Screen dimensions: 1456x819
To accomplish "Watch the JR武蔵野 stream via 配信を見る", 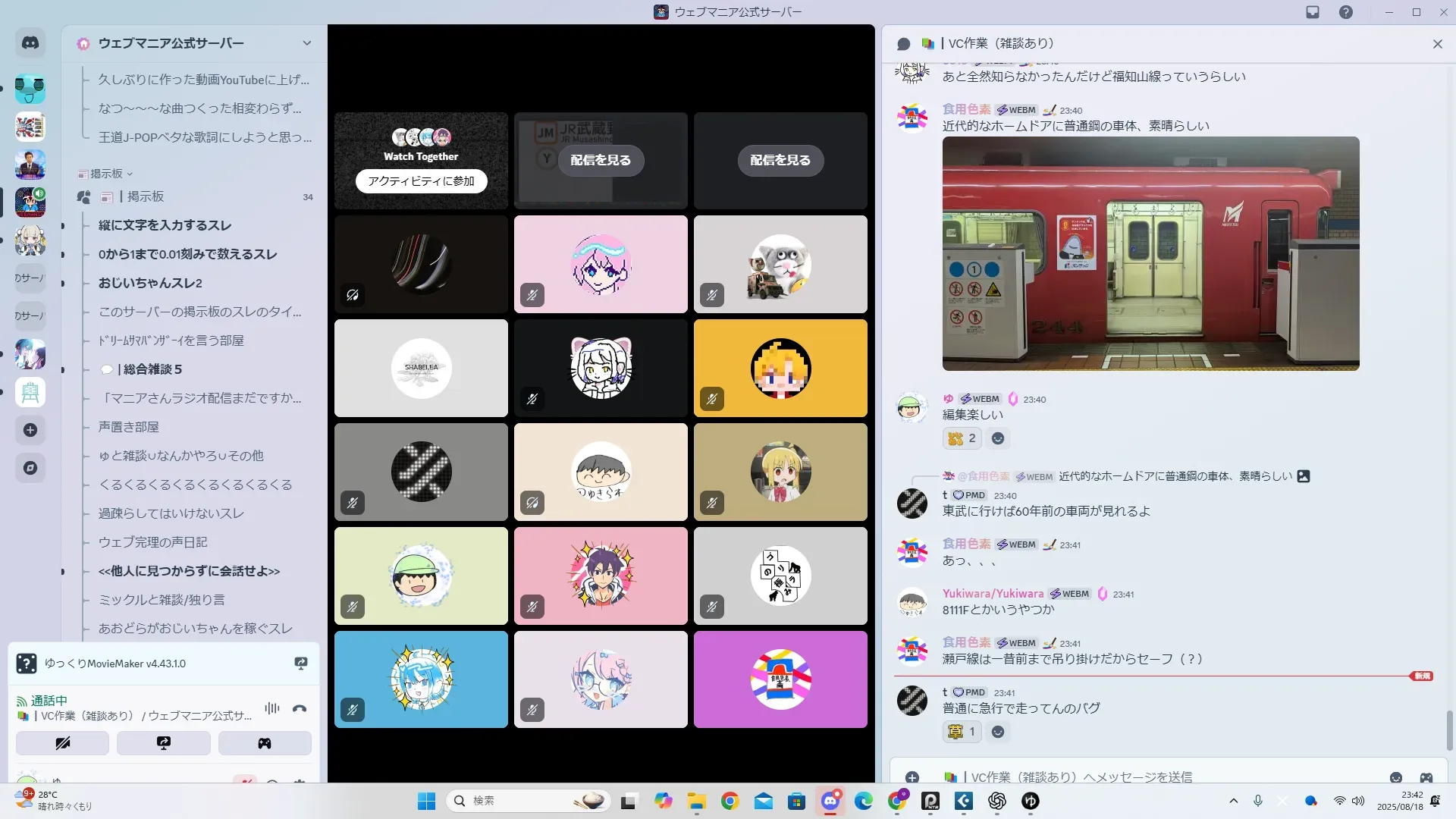I will tap(601, 160).
